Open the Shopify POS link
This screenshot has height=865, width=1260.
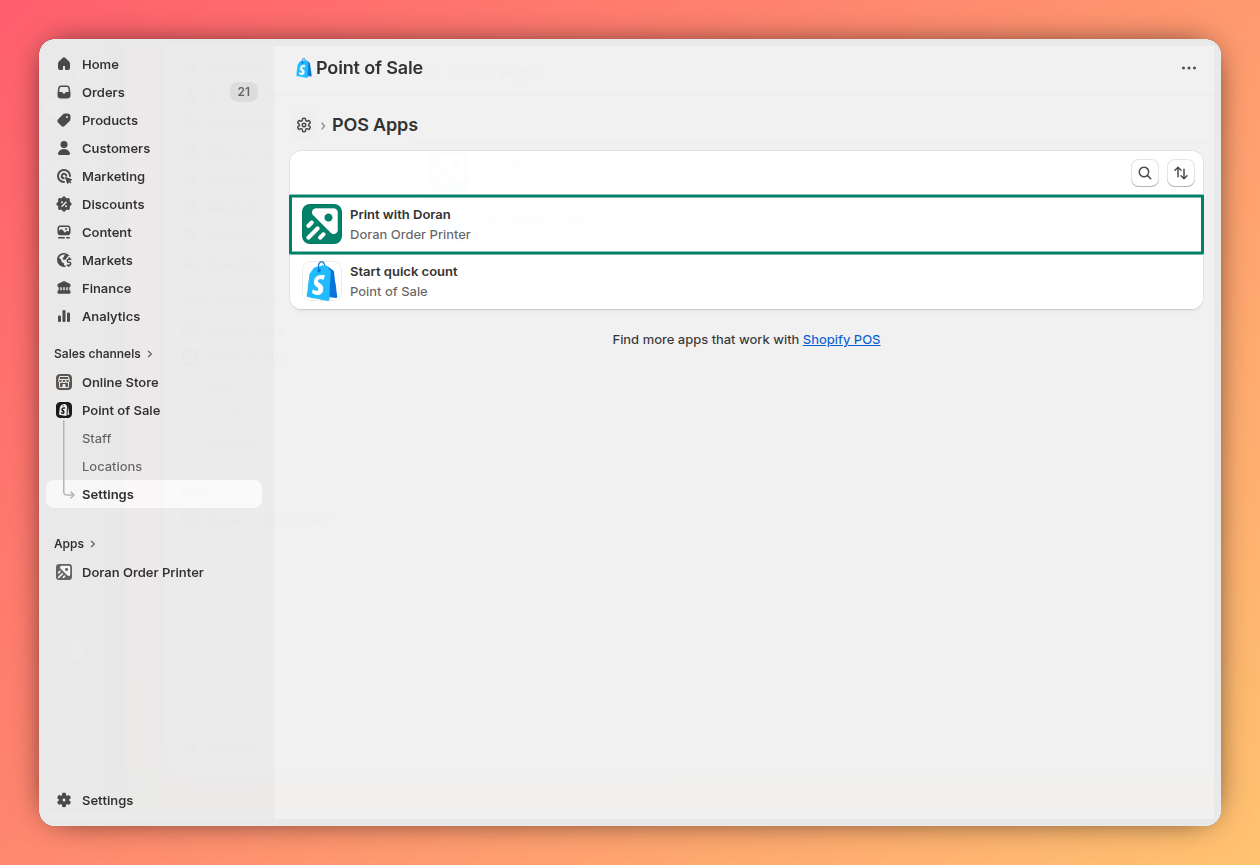tap(841, 340)
